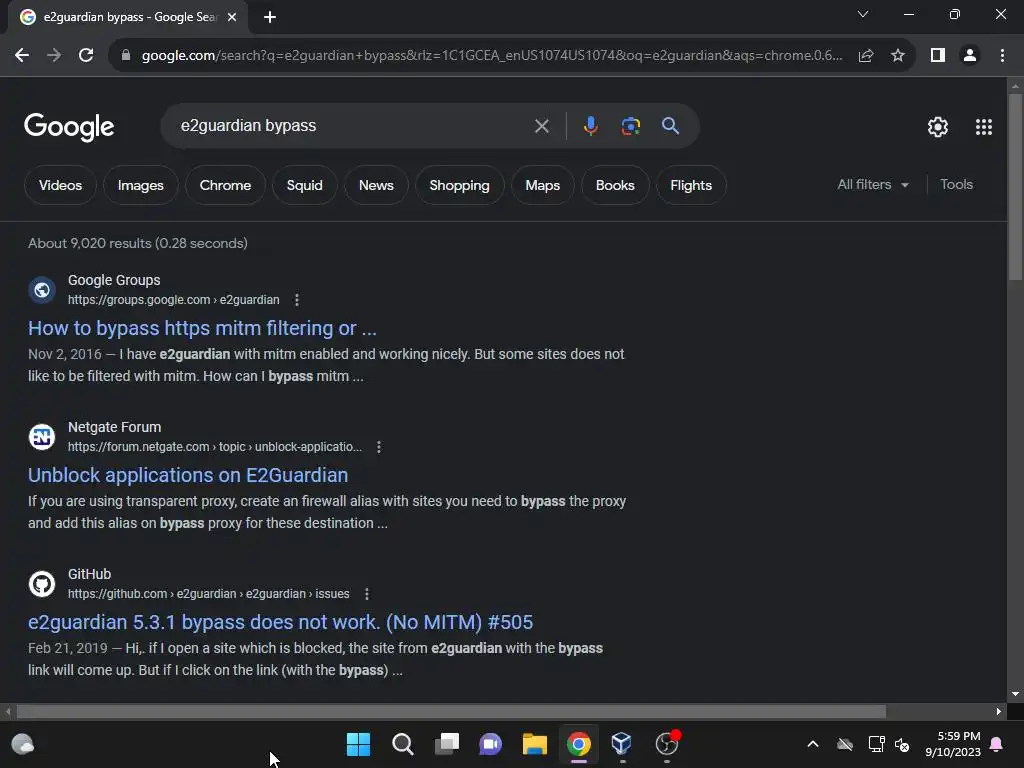This screenshot has height=768, width=1024.
Task: Open the Chrome side panel
Action: point(938,56)
